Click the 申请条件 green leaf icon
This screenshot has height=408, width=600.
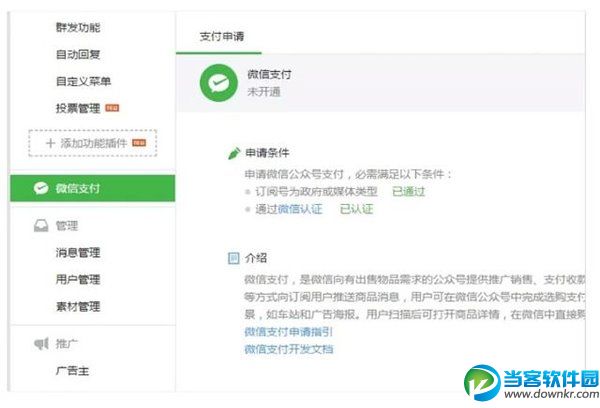[233, 153]
